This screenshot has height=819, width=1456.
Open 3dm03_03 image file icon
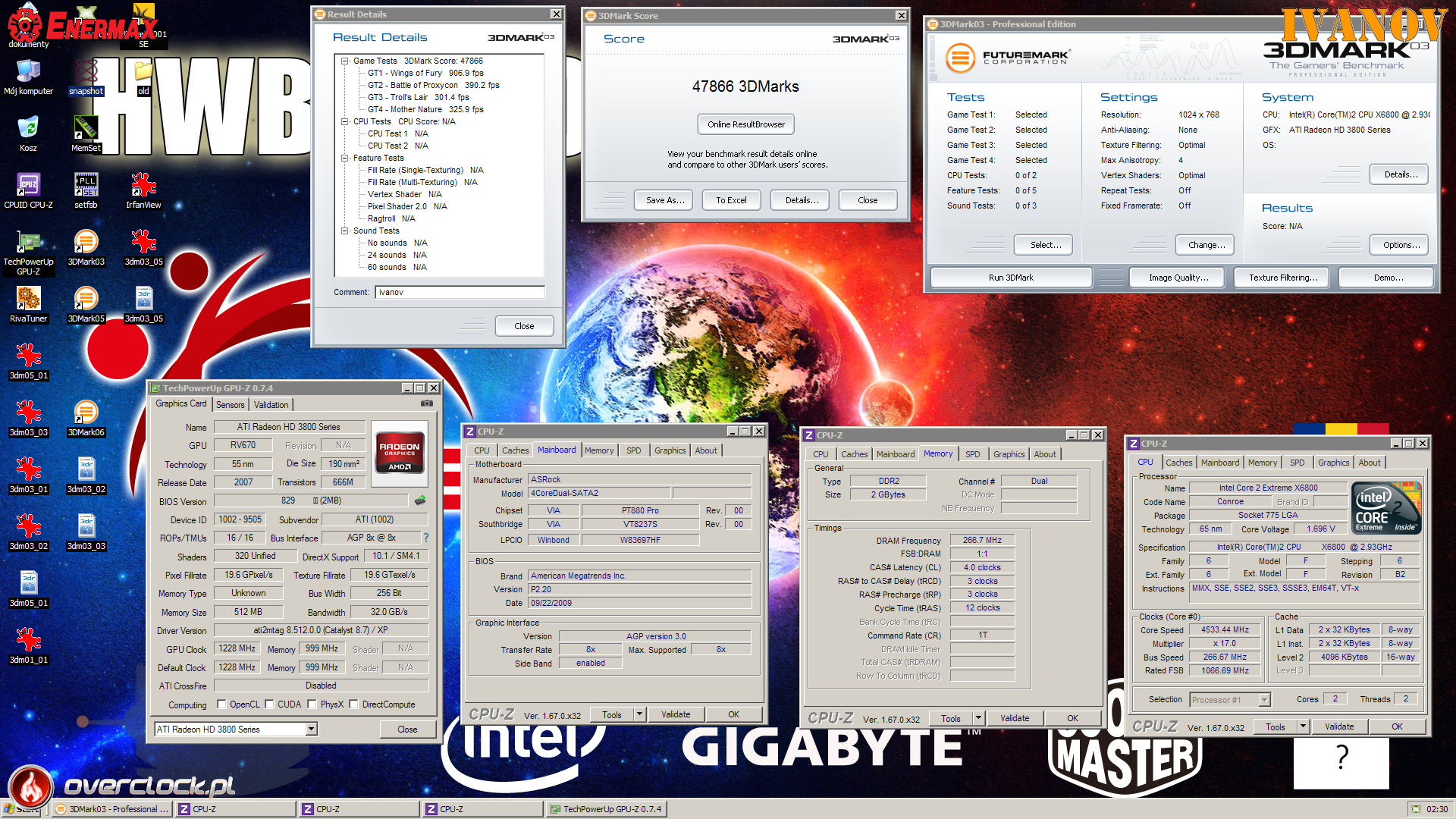(x=28, y=419)
